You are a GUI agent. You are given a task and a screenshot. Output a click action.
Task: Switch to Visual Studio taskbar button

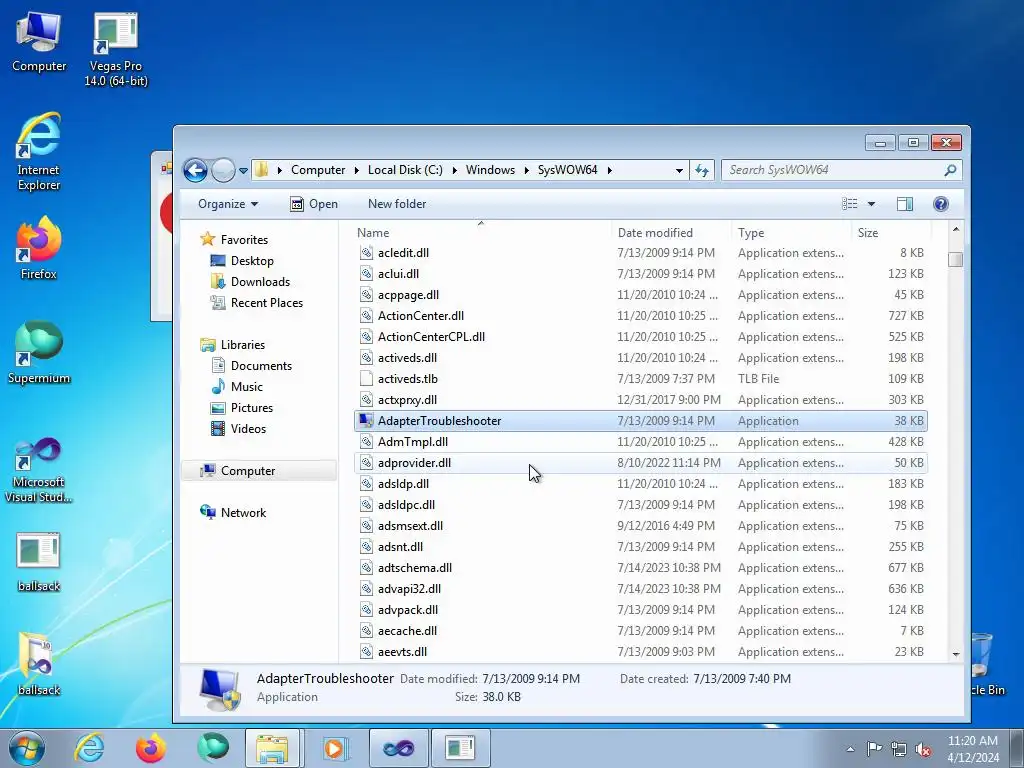pos(398,748)
